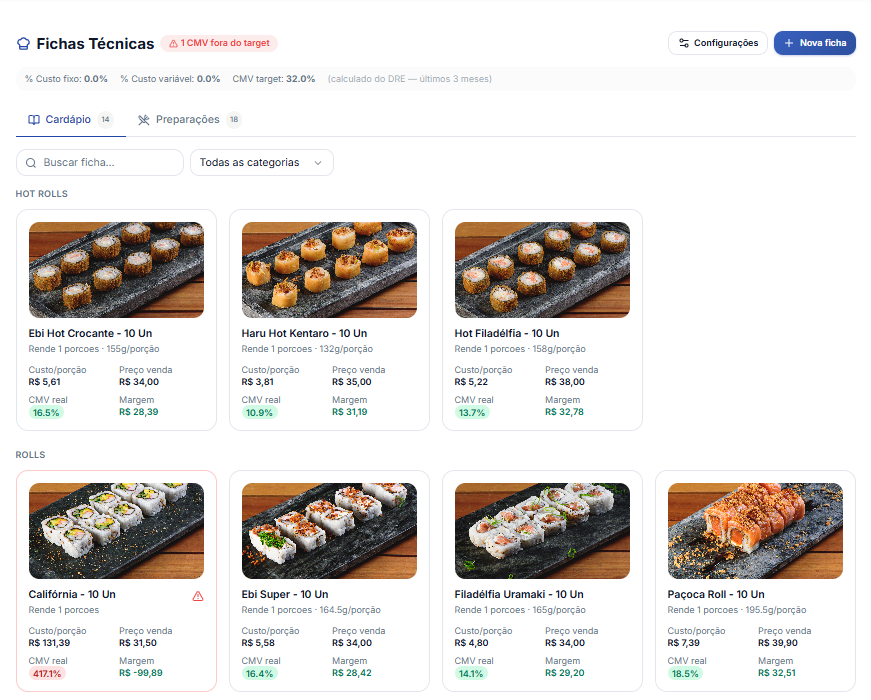
Task: Click the 10.9% CMV badge on Haru Hot Kentaro
Action: click(259, 412)
